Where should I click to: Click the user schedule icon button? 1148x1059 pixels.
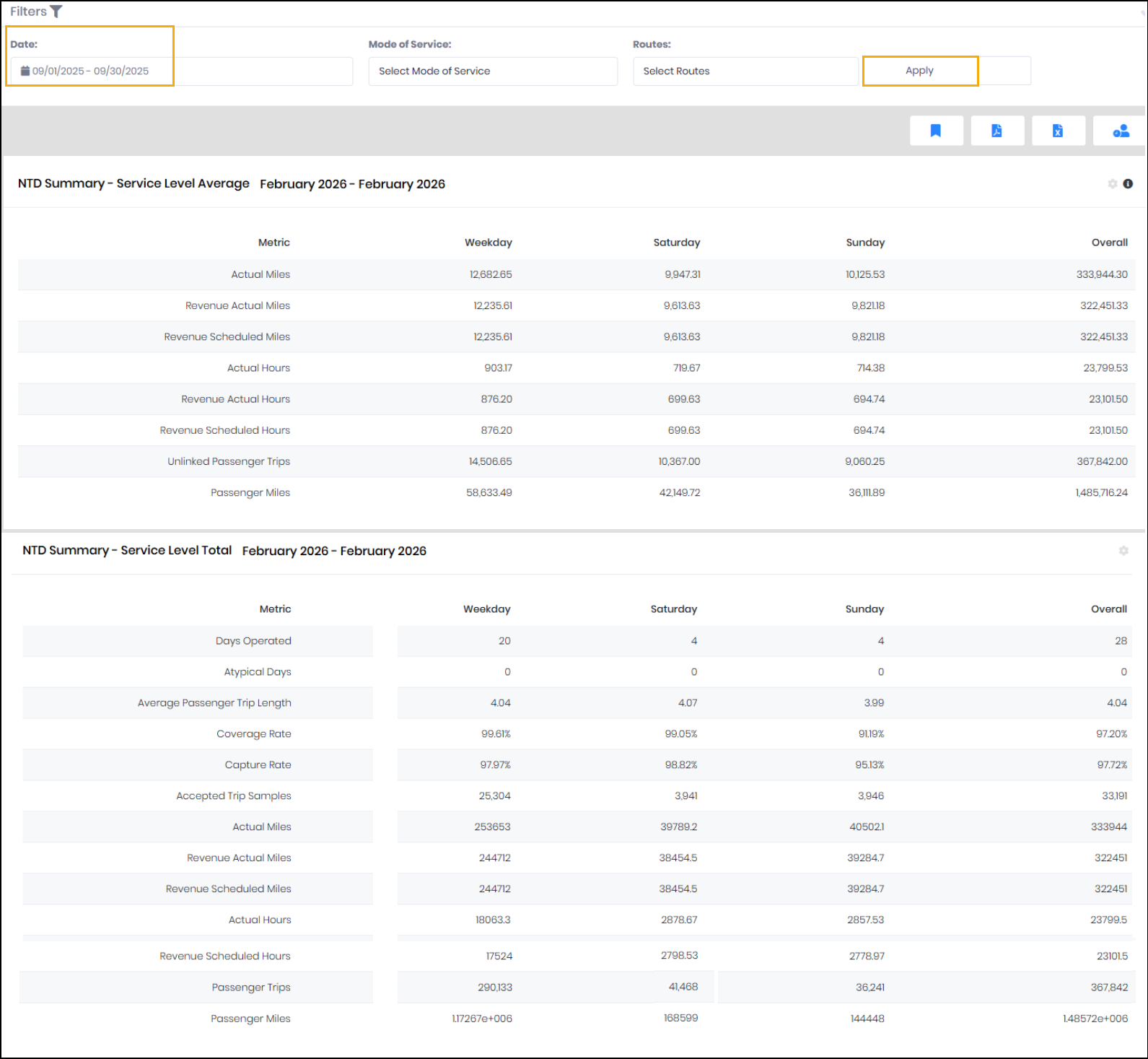(1120, 131)
